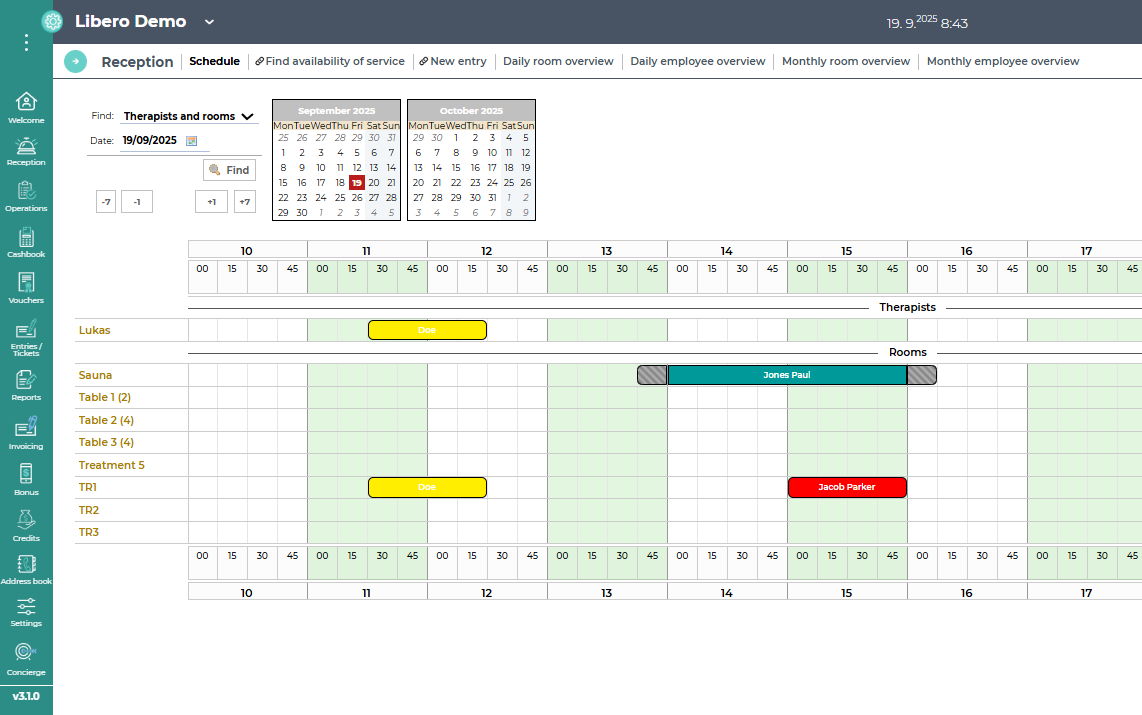Open the Entries / Tickets sidebar icon
This screenshot has height=715, width=1142.
[x=26, y=337]
